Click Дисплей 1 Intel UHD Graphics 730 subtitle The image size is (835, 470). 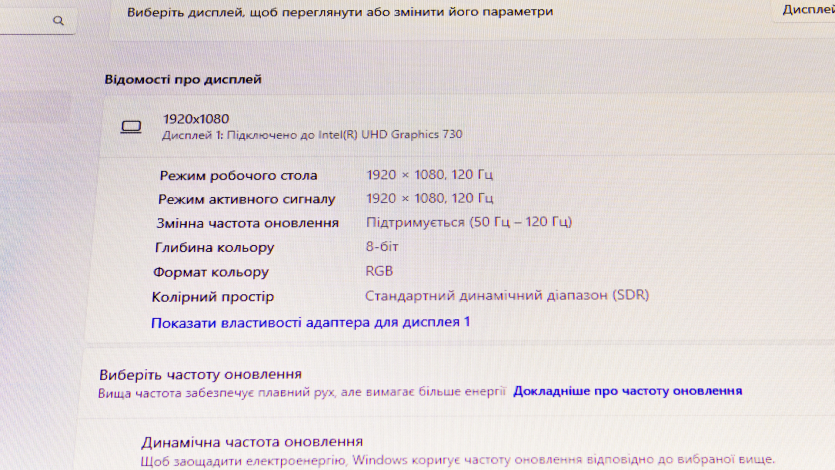pos(312,134)
